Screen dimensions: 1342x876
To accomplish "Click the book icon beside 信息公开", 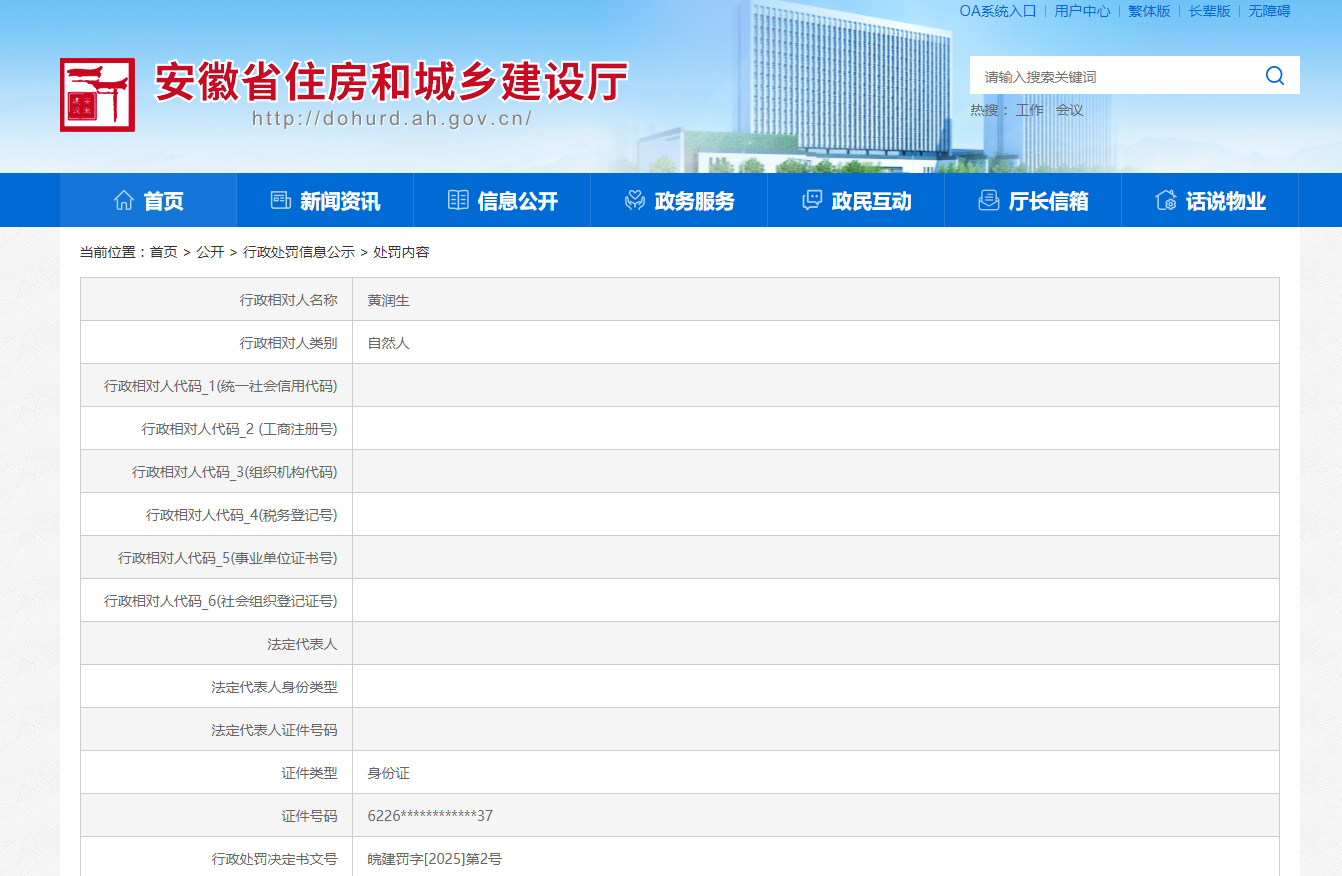I will tap(458, 200).
